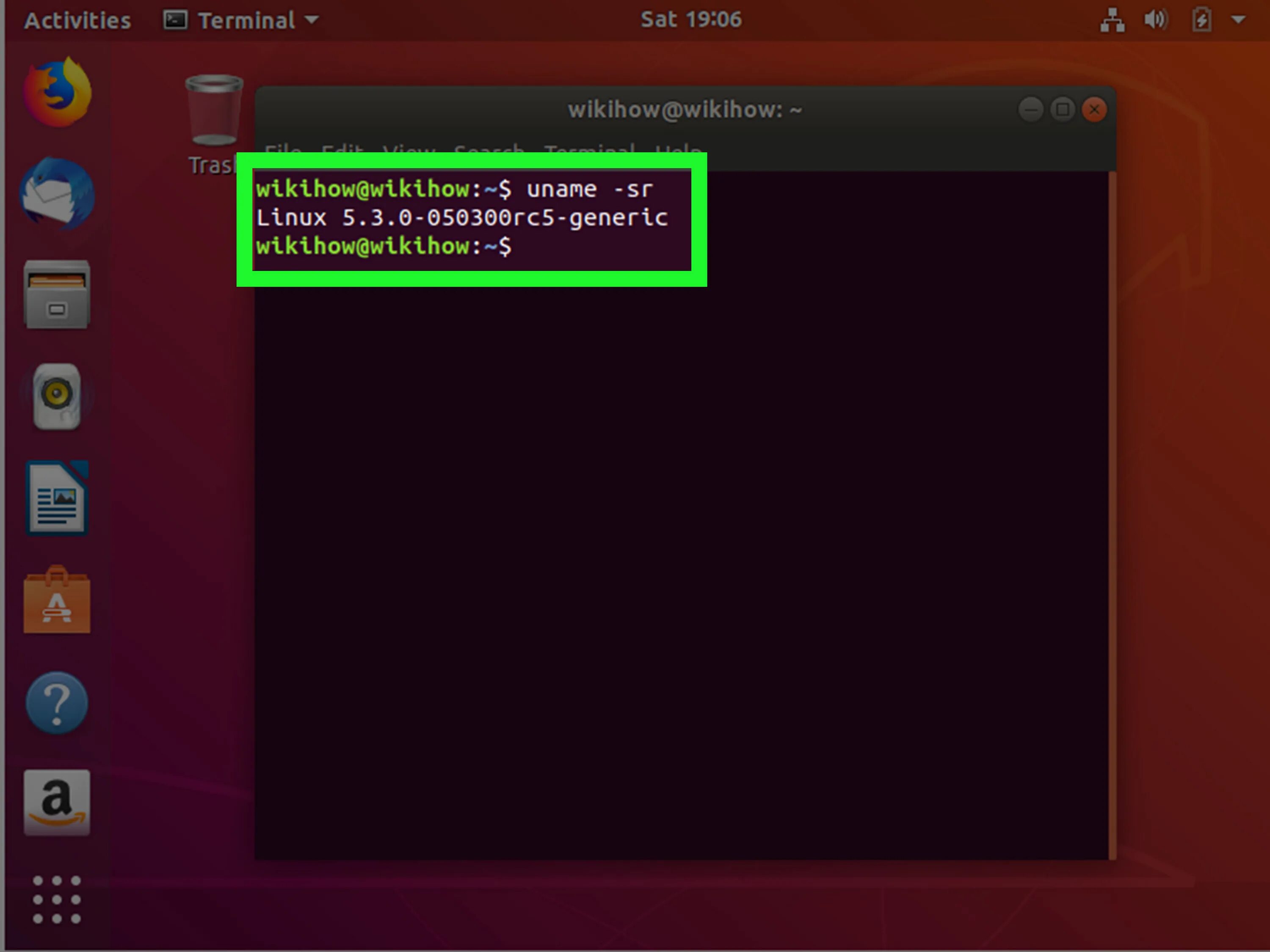Open Firefox from the dock
The image size is (1270, 952).
[x=58, y=92]
